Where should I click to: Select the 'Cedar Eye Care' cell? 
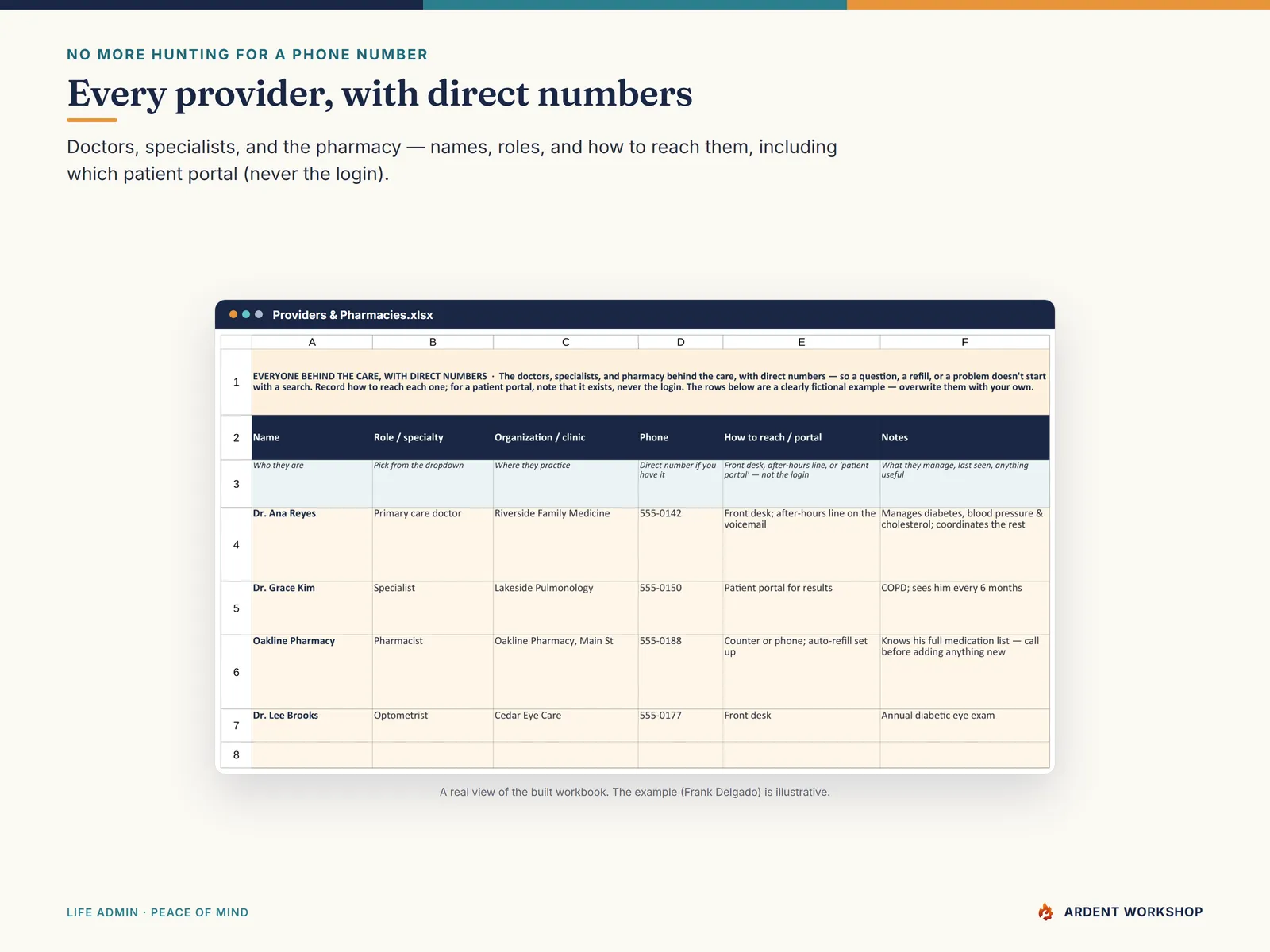566,725
